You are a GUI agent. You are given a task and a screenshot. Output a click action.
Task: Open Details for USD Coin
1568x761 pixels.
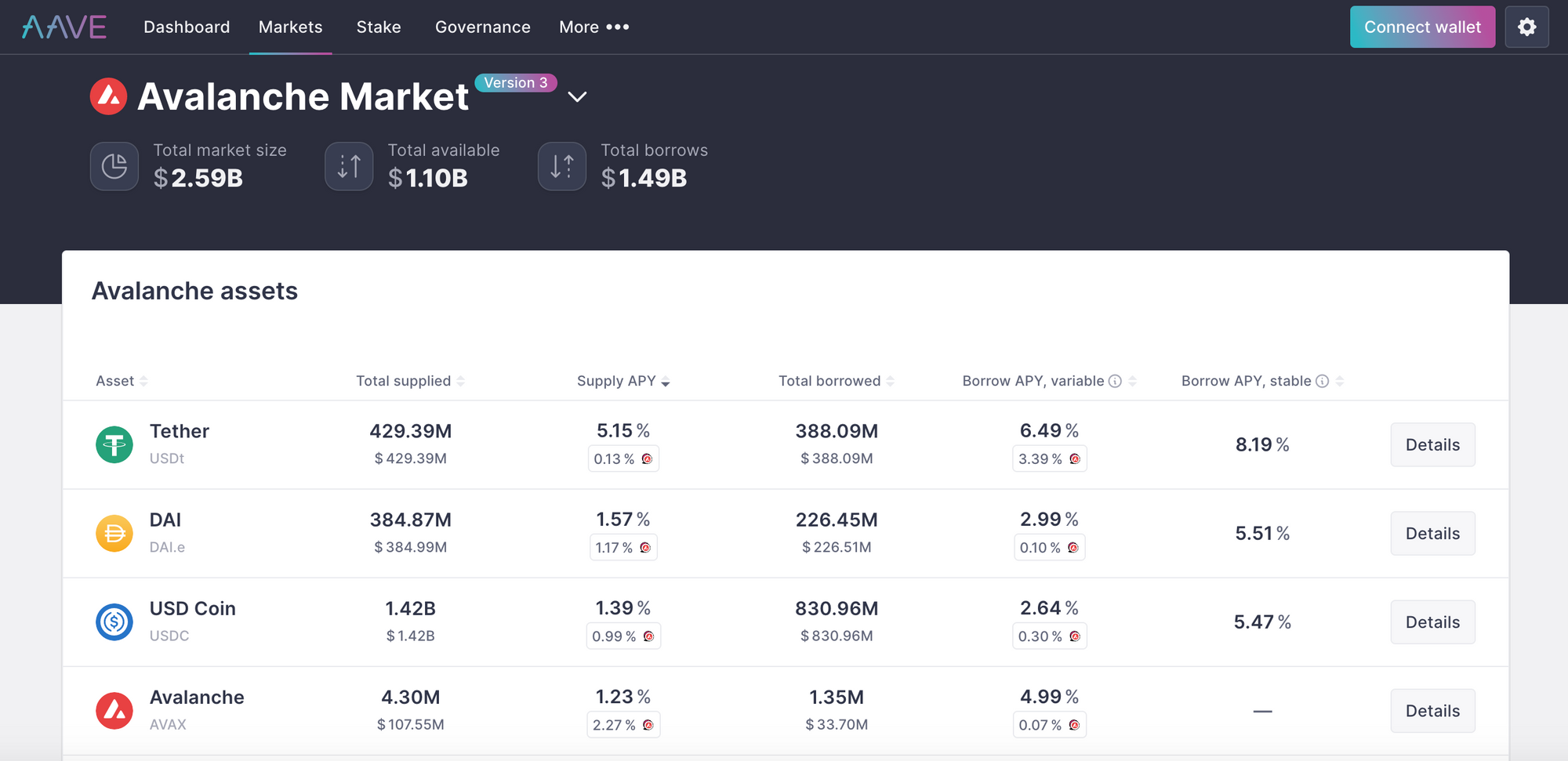[1432, 621]
